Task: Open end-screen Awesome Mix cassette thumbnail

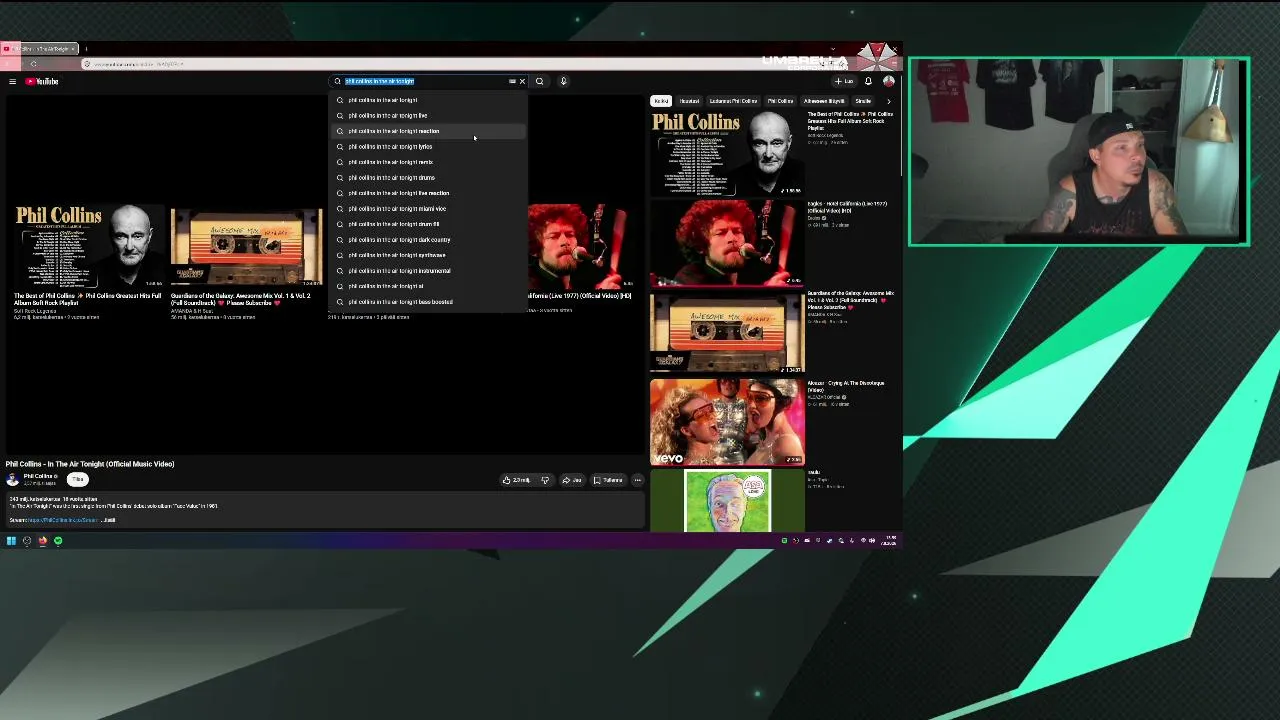Action: [246, 247]
